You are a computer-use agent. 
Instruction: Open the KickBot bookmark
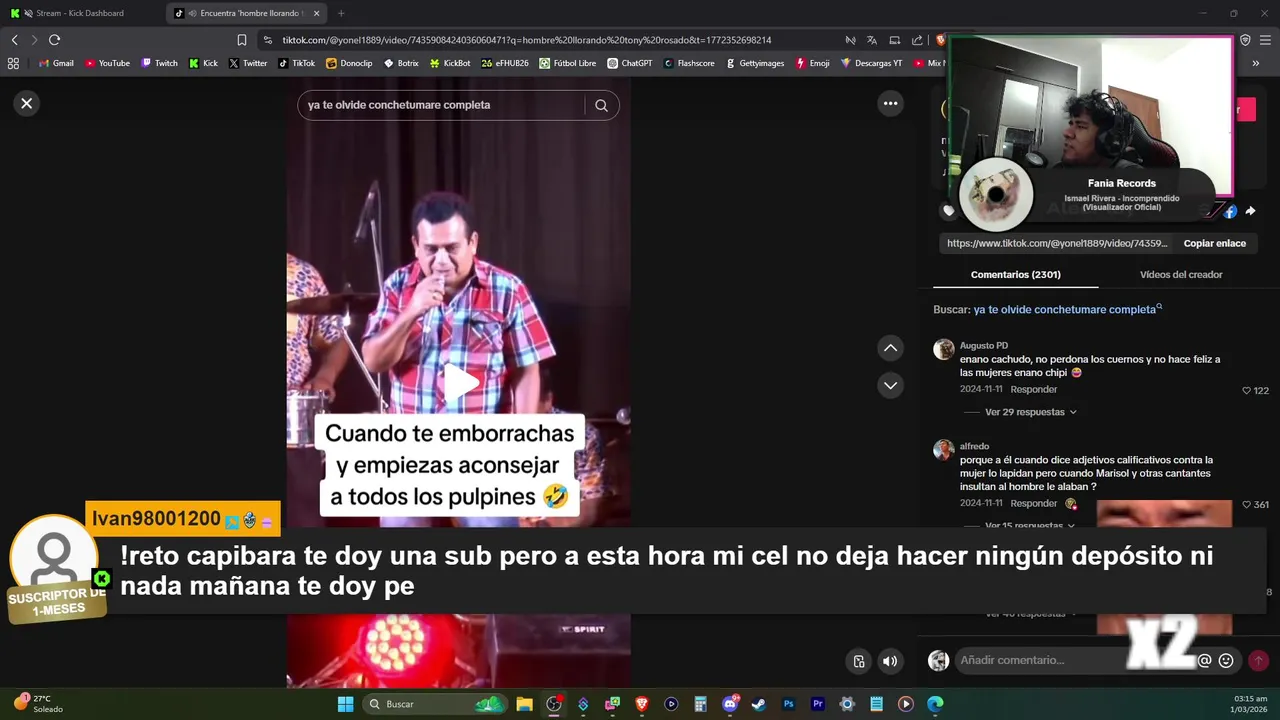click(x=450, y=63)
